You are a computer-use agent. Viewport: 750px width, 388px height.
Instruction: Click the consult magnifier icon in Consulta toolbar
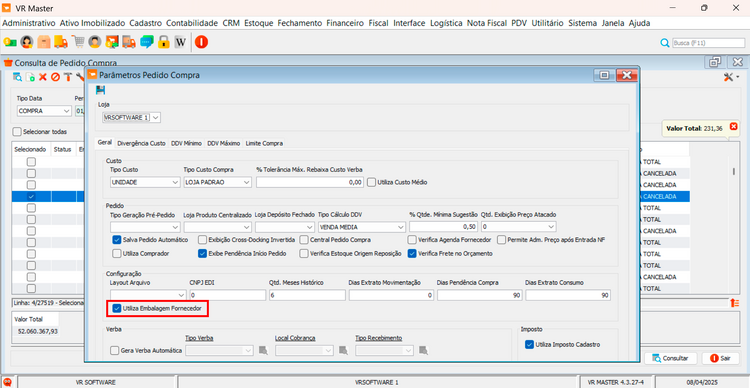(x=17, y=77)
